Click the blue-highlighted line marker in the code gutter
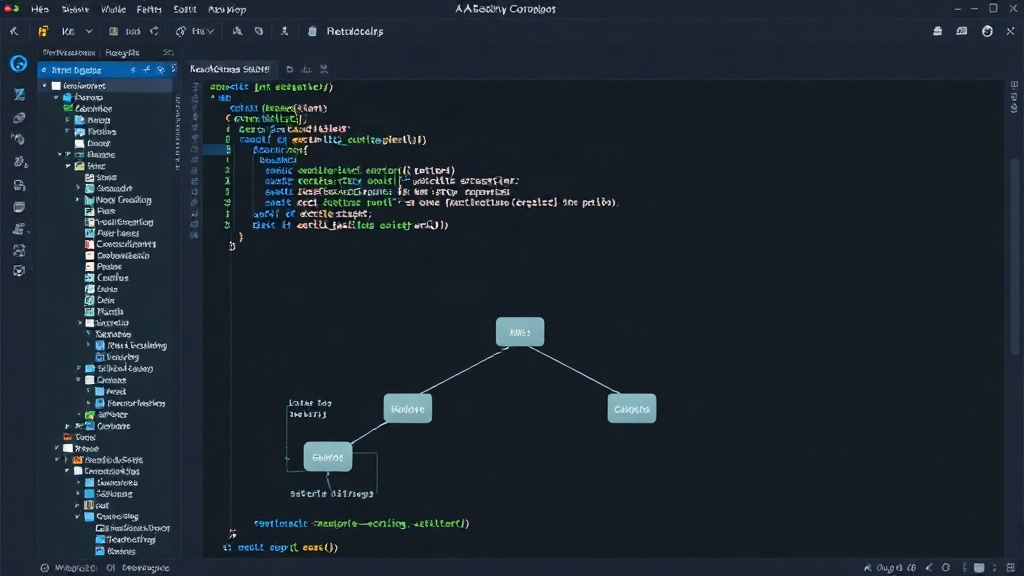 click(x=216, y=150)
